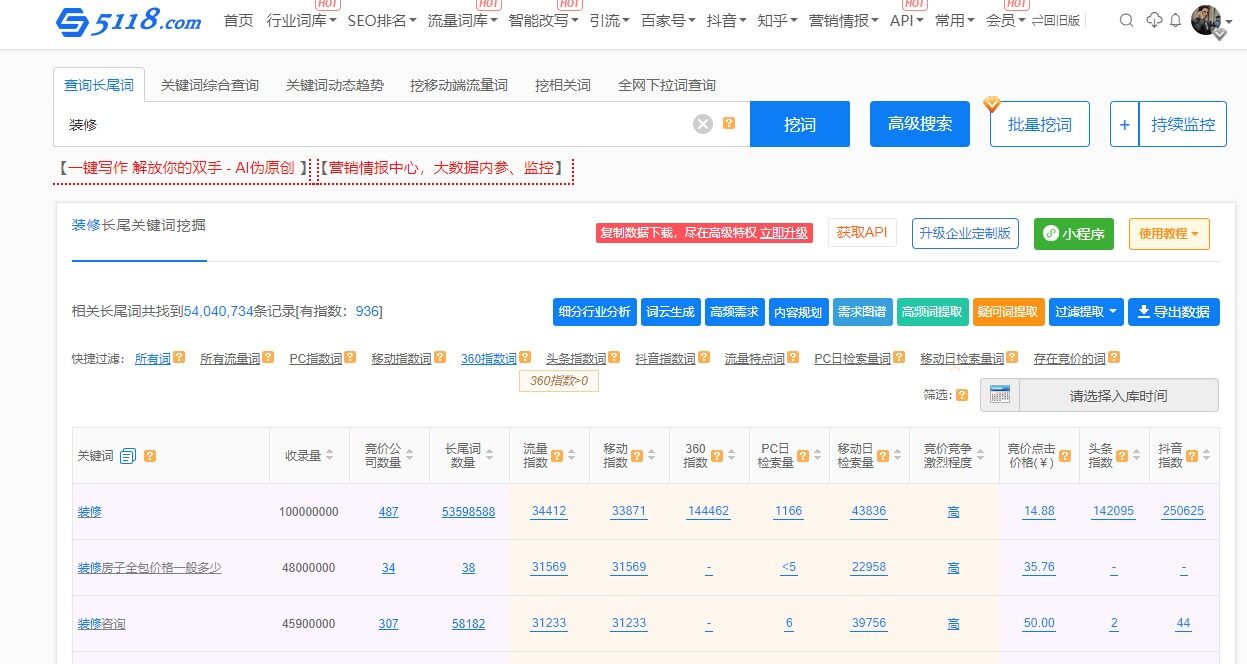
Task: Click the blue 挖词 button
Action: pos(799,123)
